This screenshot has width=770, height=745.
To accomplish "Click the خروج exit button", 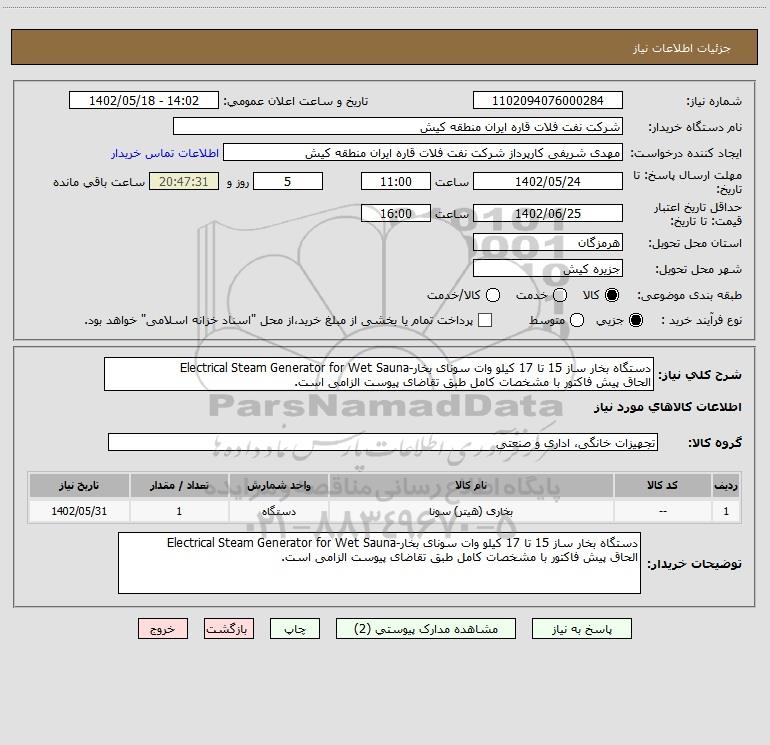I will pyautogui.click(x=163, y=629).
